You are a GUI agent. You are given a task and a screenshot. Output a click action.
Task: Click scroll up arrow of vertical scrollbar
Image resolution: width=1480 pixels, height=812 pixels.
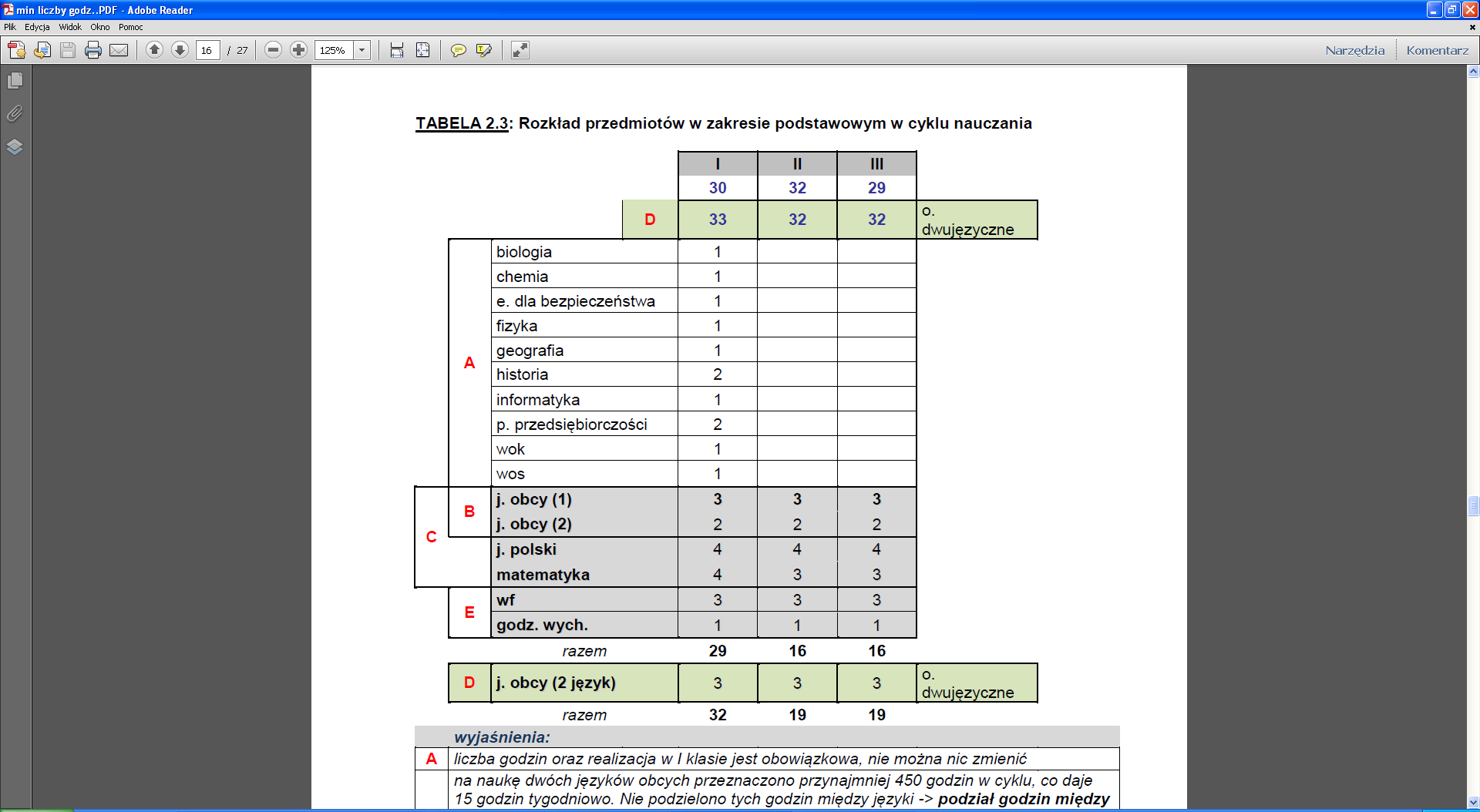(1473, 72)
